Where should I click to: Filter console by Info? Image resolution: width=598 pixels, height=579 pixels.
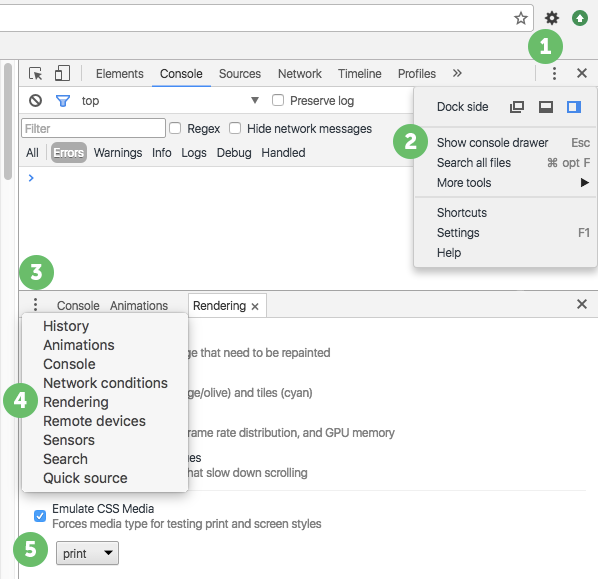tap(162, 153)
